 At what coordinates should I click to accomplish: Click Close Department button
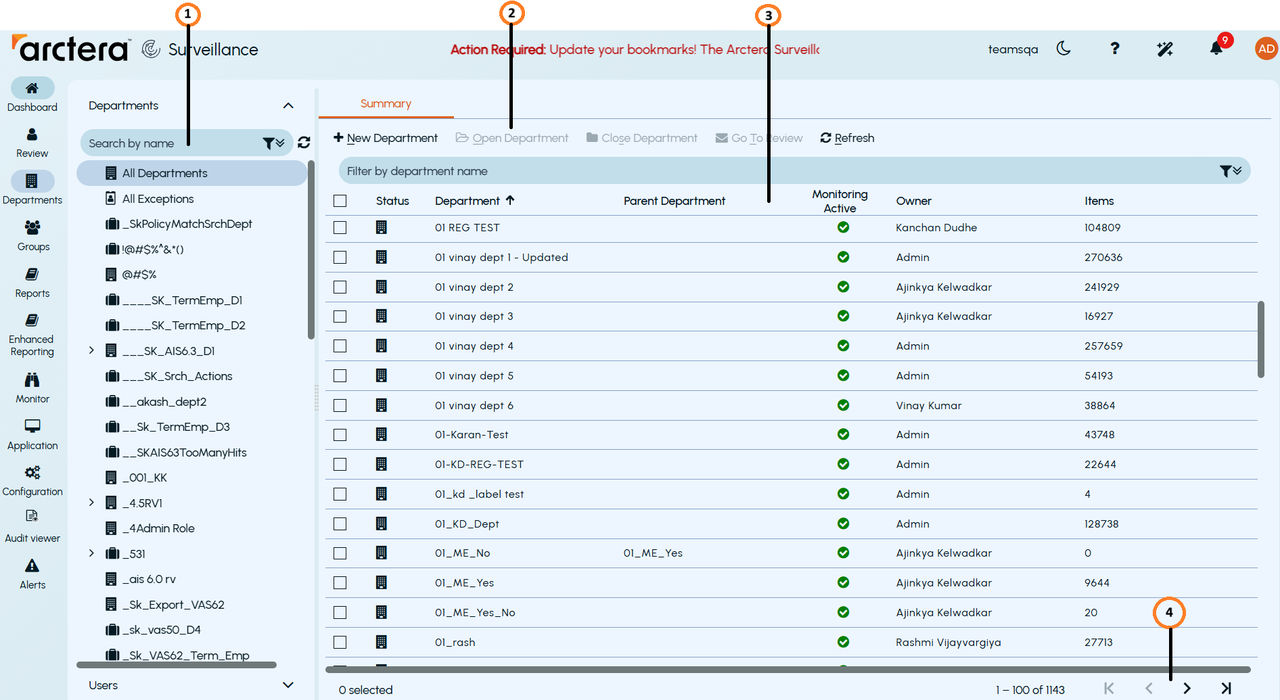[642, 138]
